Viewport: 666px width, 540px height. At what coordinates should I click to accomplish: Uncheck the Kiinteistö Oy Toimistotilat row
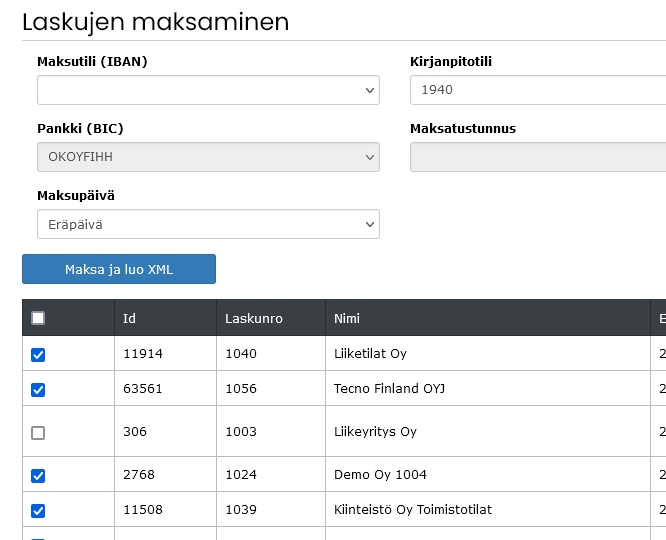pos(38,511)
